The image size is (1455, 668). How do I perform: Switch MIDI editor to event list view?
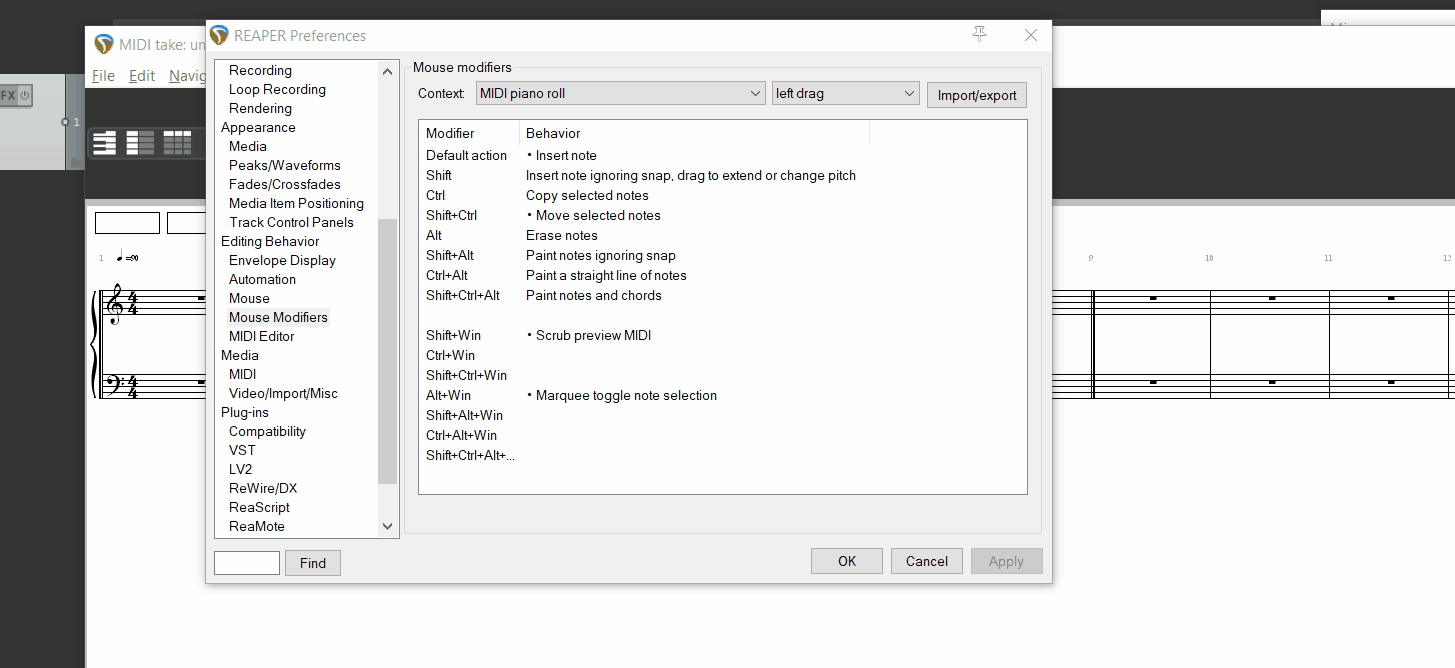(x=177, y=143)
